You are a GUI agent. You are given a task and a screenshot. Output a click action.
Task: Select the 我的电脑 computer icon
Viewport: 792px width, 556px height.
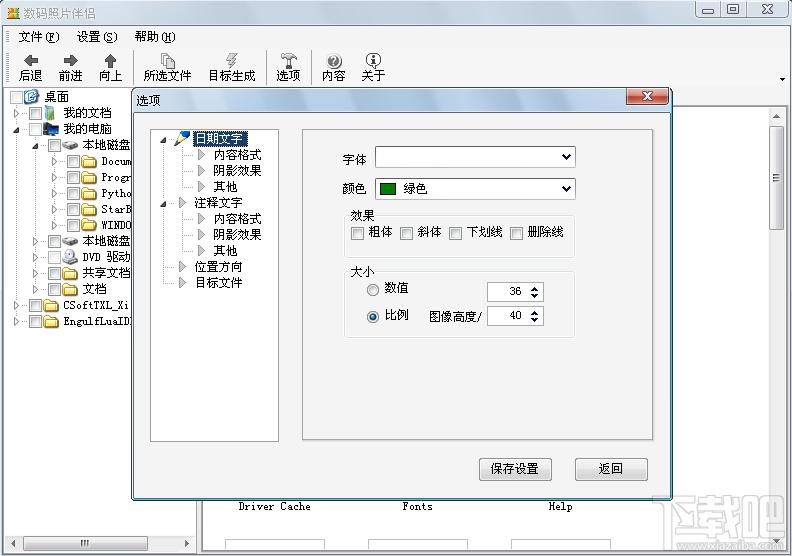(x=51, y=129)
